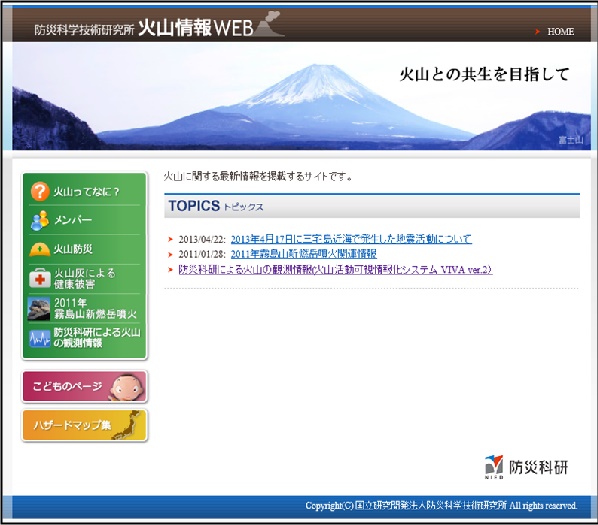Open the 2013/04/22 Miyakejima earthquake topic link
The image size is (598, 525).
pos(351,239)
